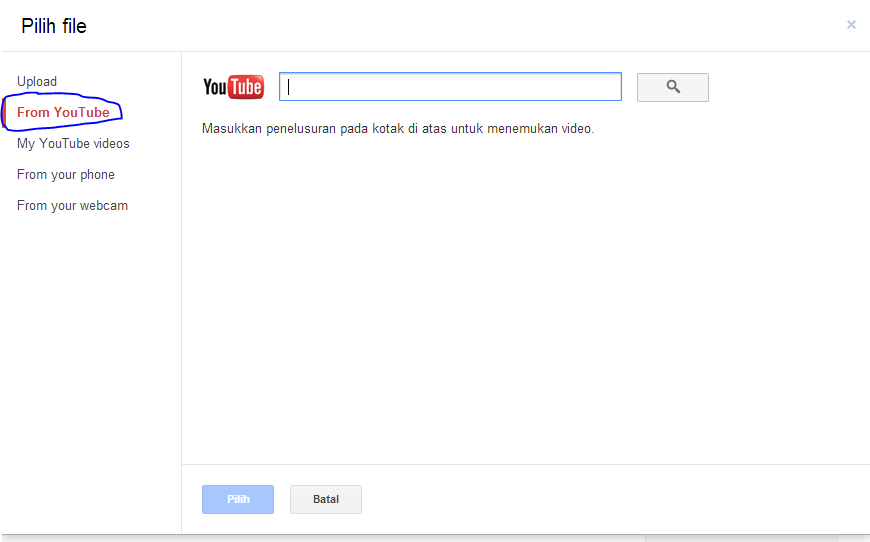Image resolution: width=870 pixels, height=542 pixels.
Task: Click the Pilih file dialog title
Action: pos(54,26)
